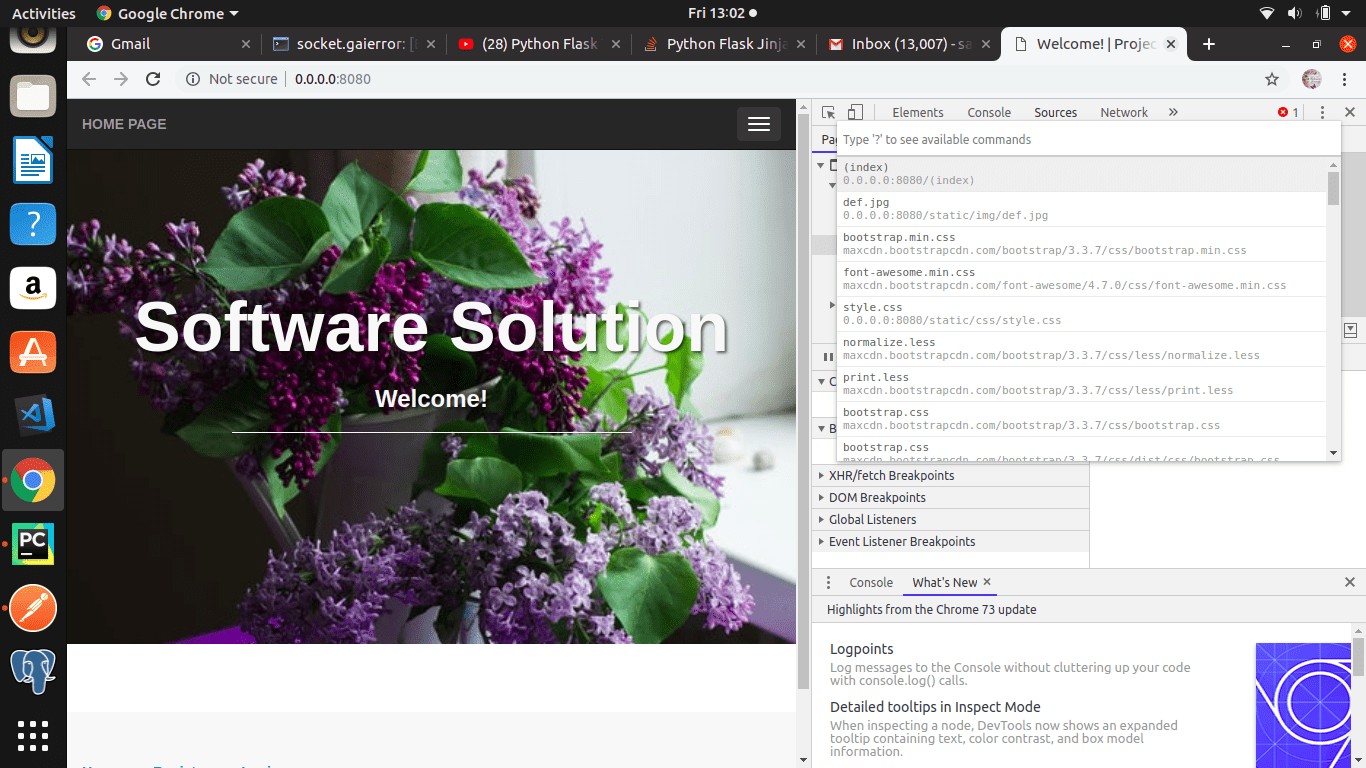The width and height of the screenshot is (1366, 768).
Task: Open the DevTools customize menu
Action: pyautogui.click(x=1322, y=112)
